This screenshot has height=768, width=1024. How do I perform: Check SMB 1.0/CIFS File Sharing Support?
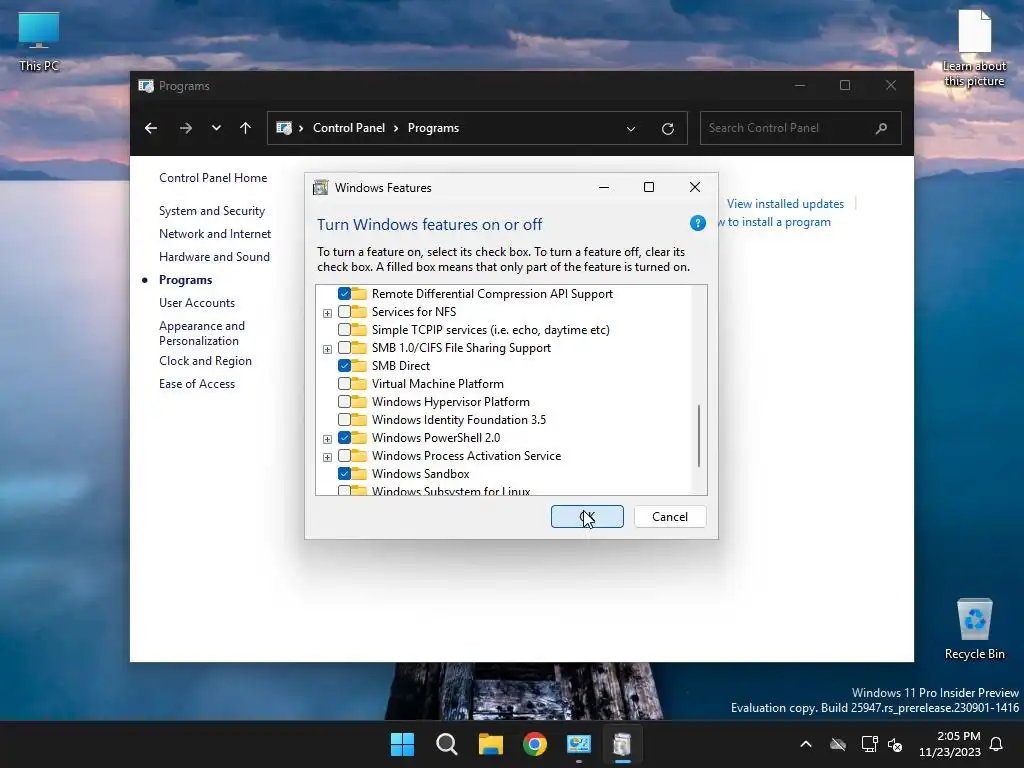click(344, 347)
